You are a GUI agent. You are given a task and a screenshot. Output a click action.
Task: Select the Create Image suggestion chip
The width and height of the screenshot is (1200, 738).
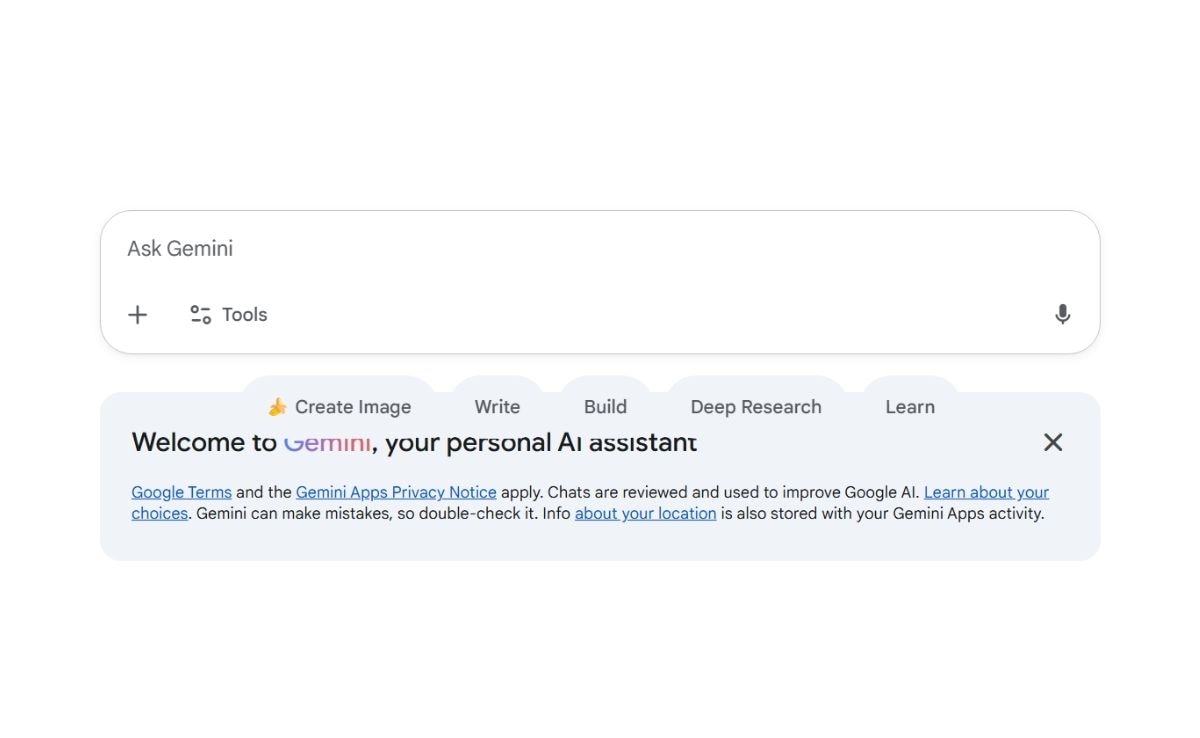pos(339,406)
